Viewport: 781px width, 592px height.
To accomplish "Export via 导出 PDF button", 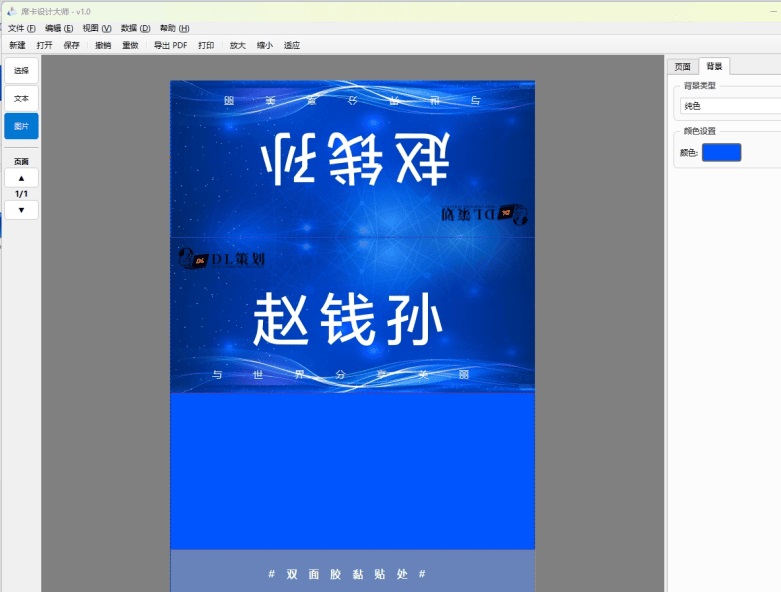I will (170, 45).
